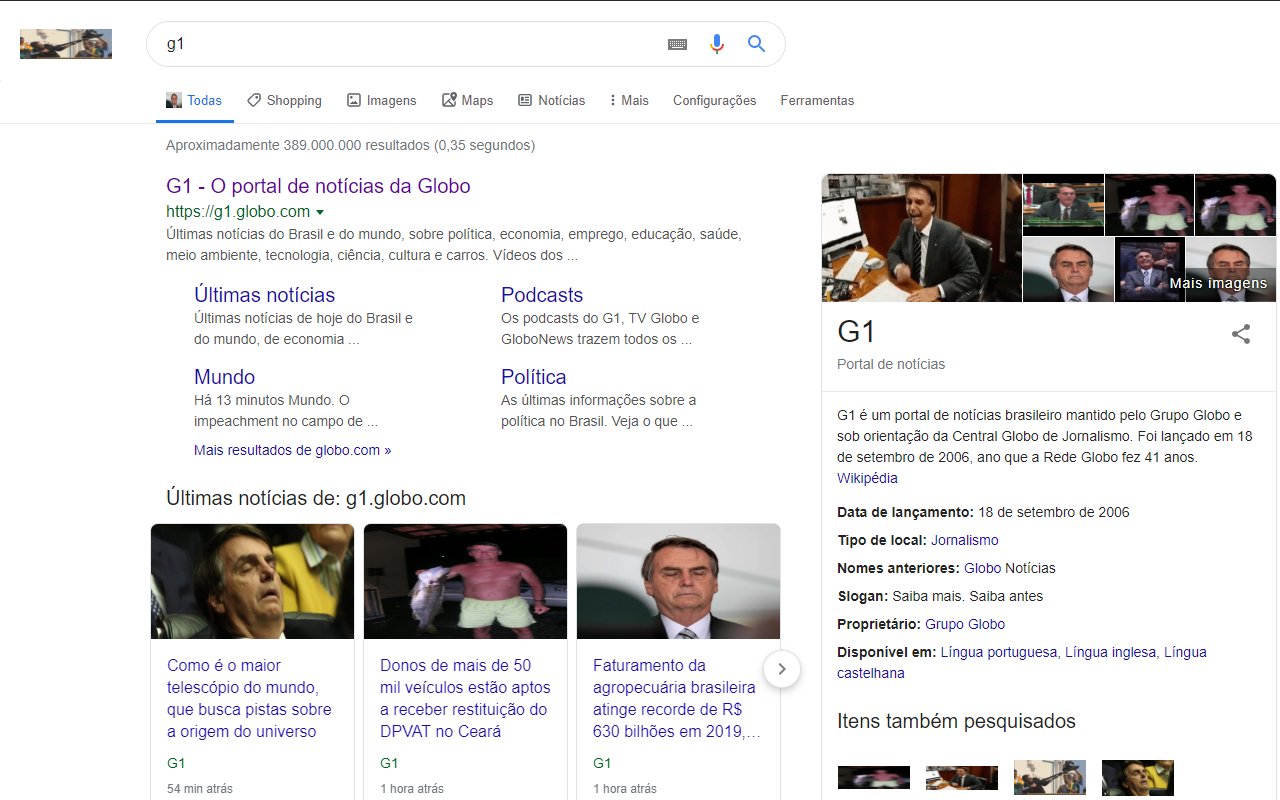Click Mais resultados de globo.com
1280x800 pixels.
click(292, 449)
